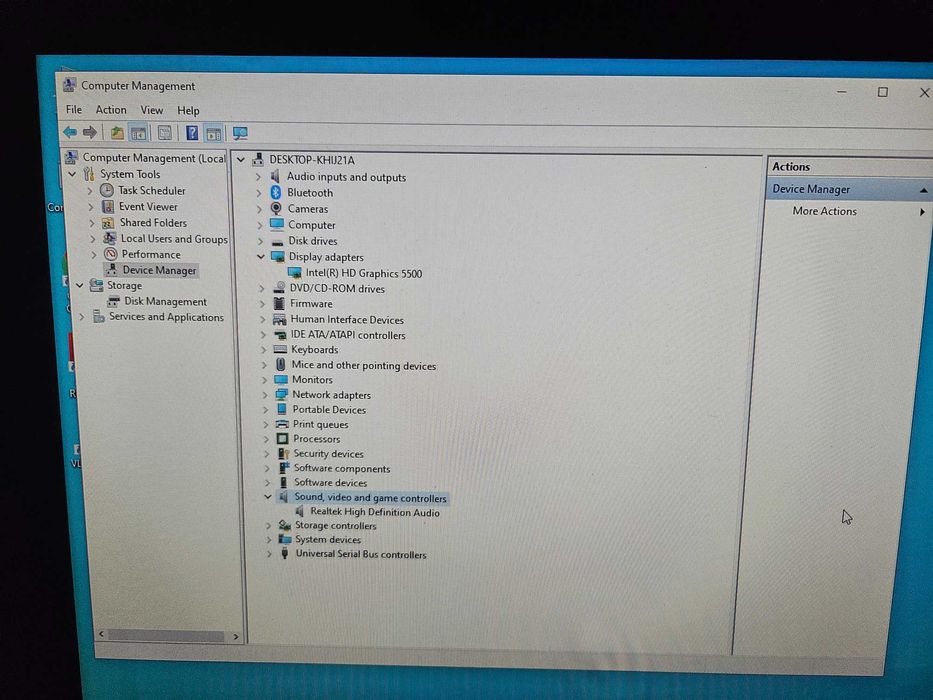This screenshot has height=700, width=933.
Task: Click the Universal Serial Bus controllers icon
Action: (x=285, y=554)
